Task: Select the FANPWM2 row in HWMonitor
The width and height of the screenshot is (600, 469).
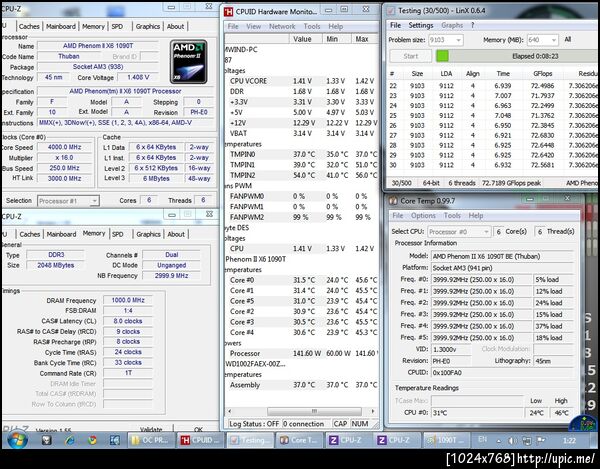Action: point(302,217)
